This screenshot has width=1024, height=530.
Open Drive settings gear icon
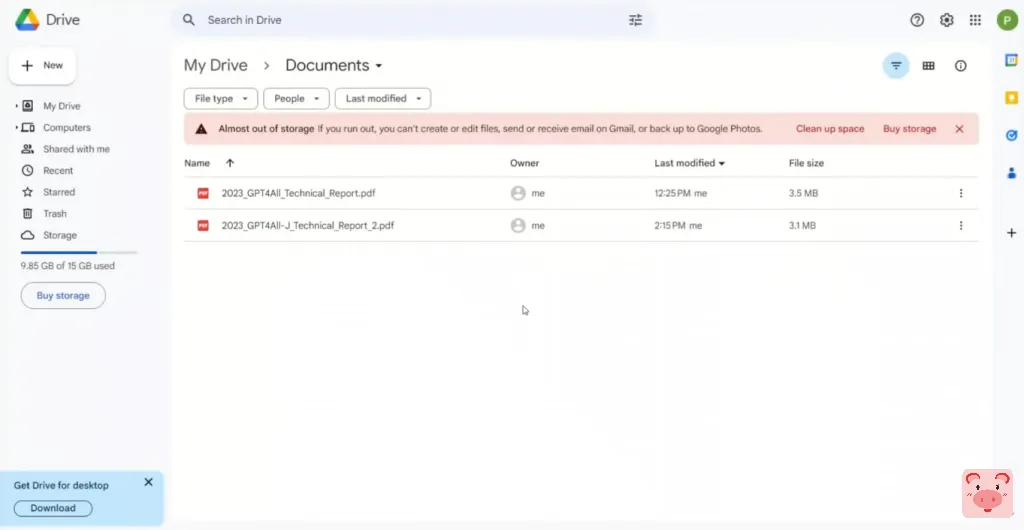tap(946, 20)
